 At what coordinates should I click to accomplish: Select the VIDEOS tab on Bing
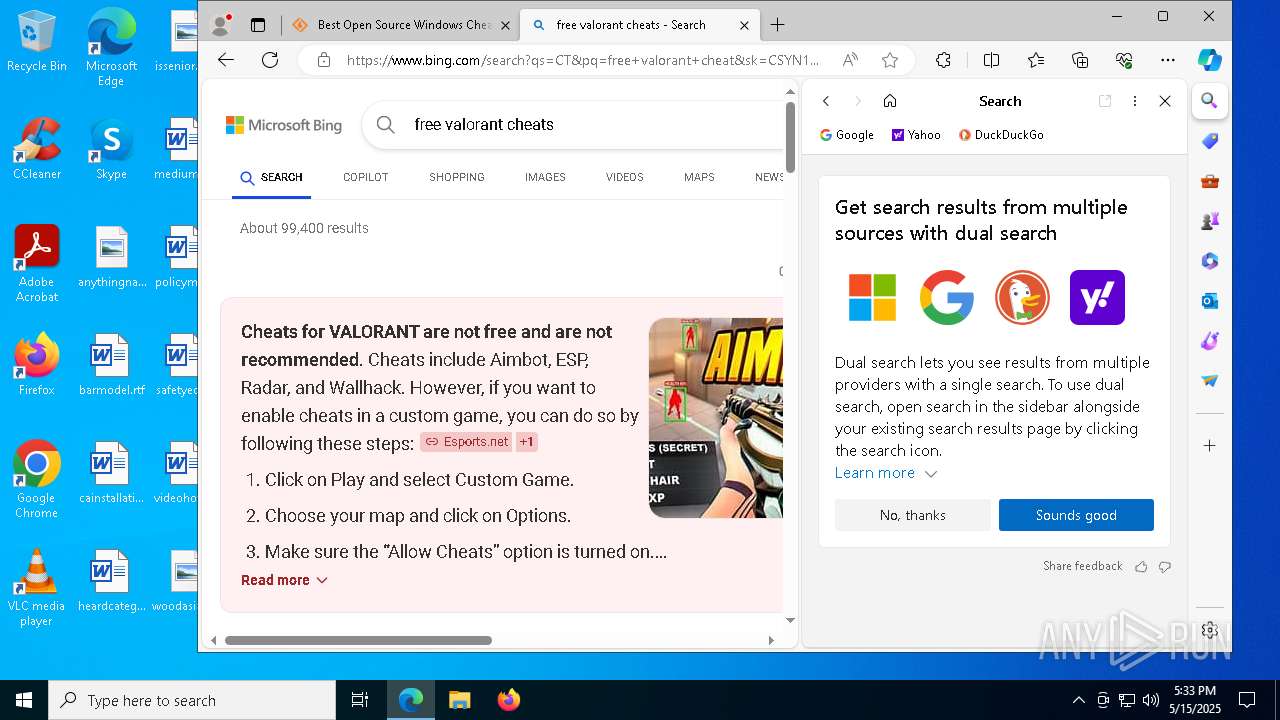625,177
